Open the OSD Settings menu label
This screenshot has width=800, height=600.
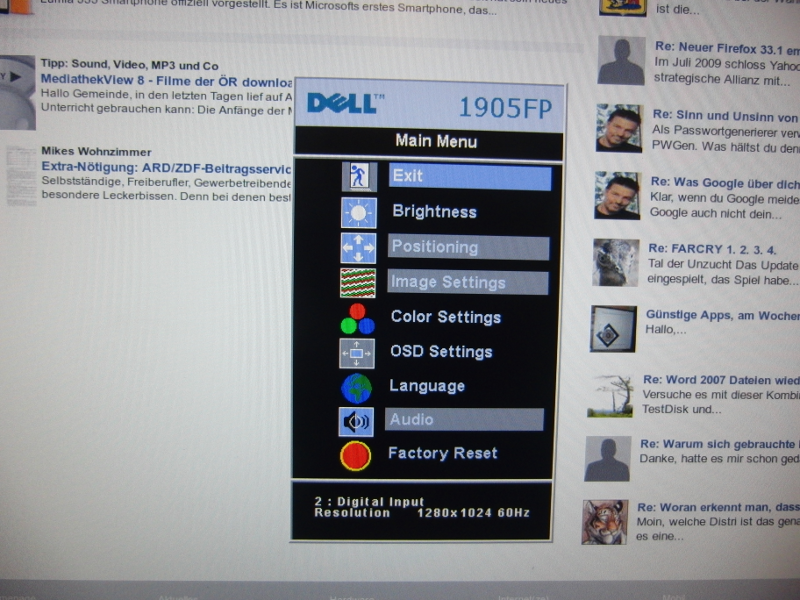point(441,351)
